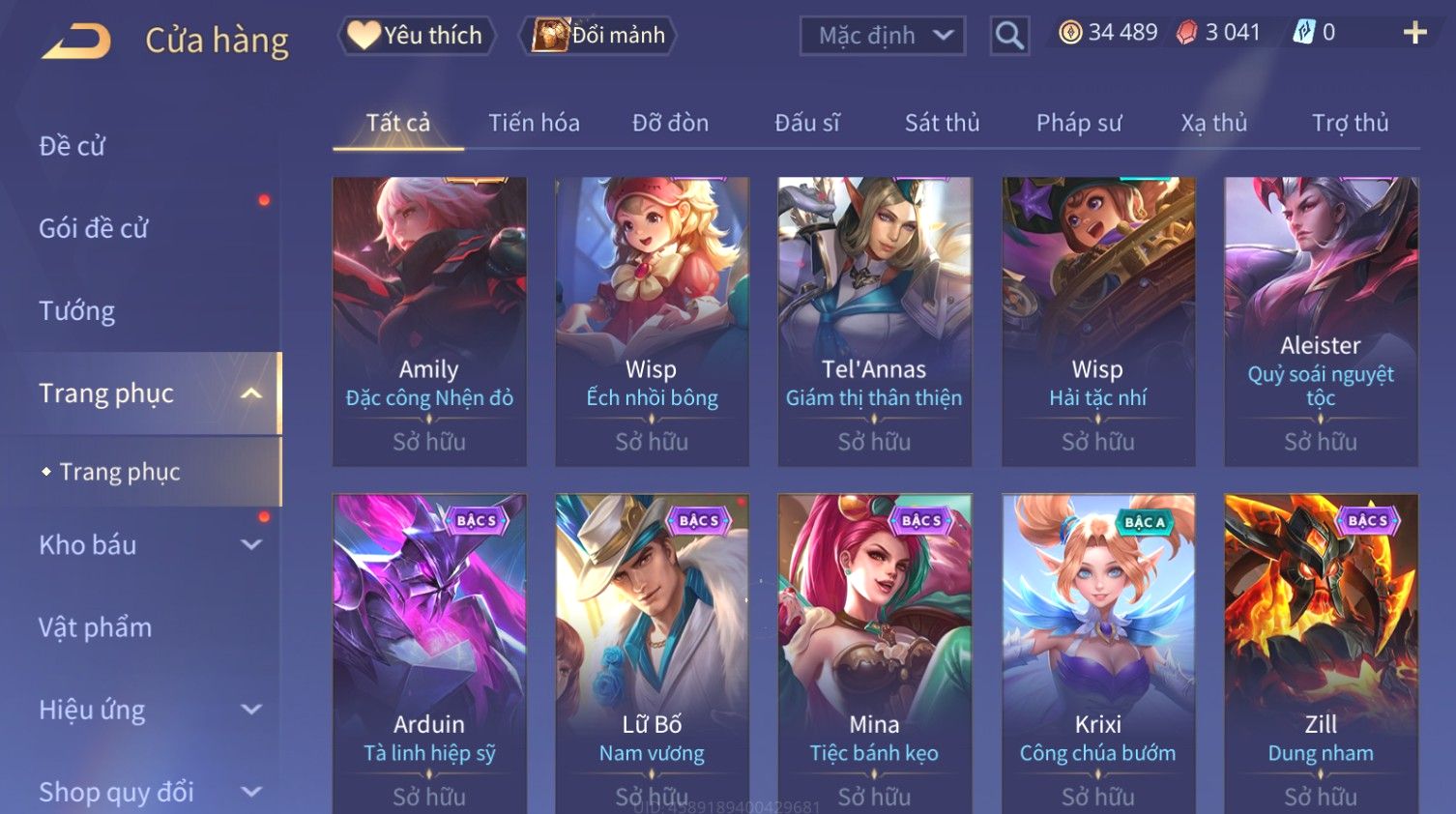The width and height of the screenshot is (1456, 814).
Task: Select the Tiến hóa tab
Action: click(534, 123)
